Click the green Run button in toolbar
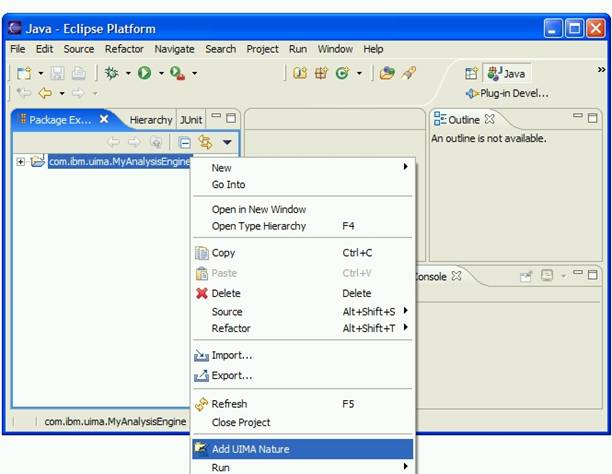Viewport: 612px width, 474px height. pos(144,73)
